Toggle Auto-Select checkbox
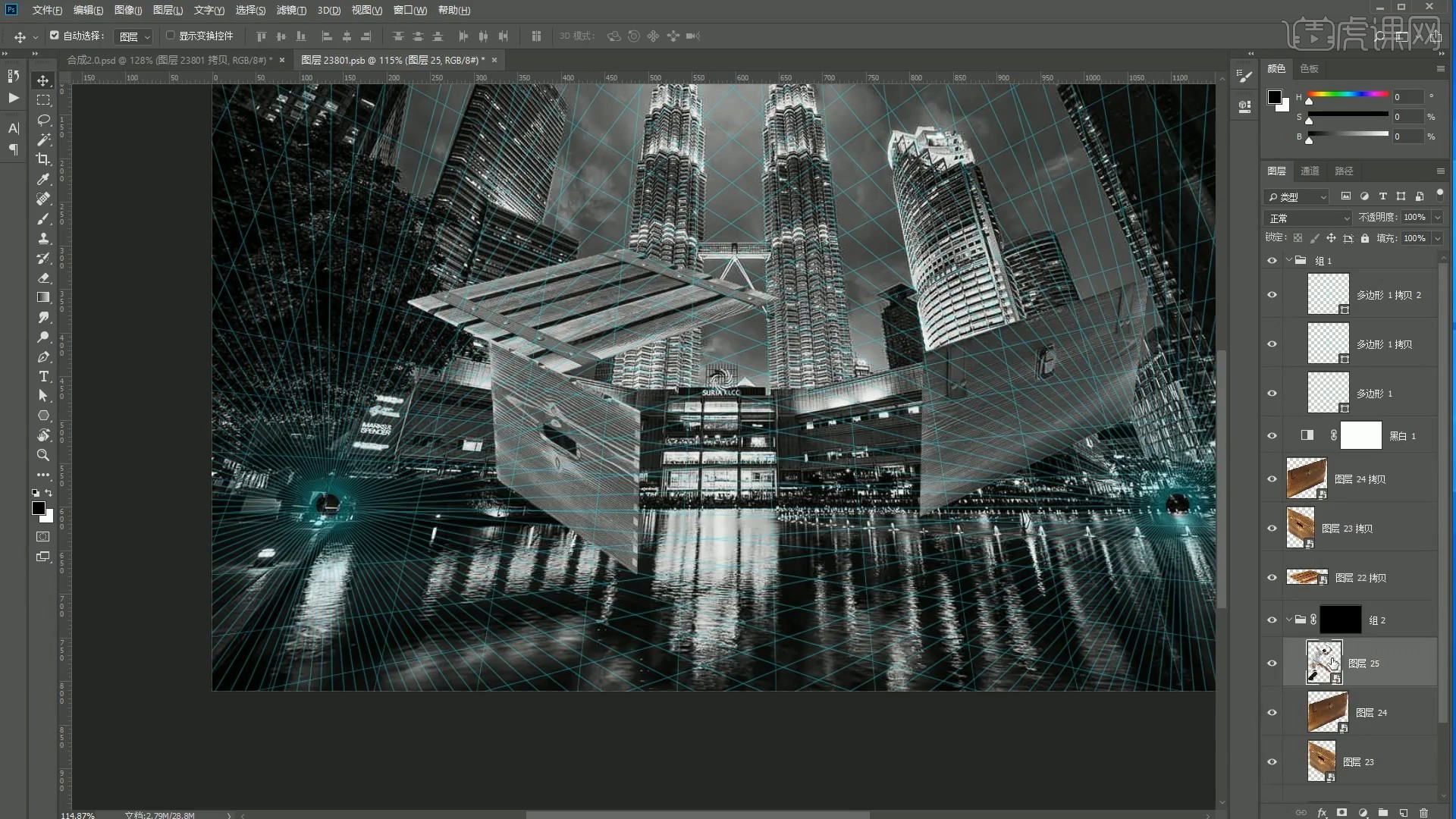 pyautogui.click(x=55, y=35)
